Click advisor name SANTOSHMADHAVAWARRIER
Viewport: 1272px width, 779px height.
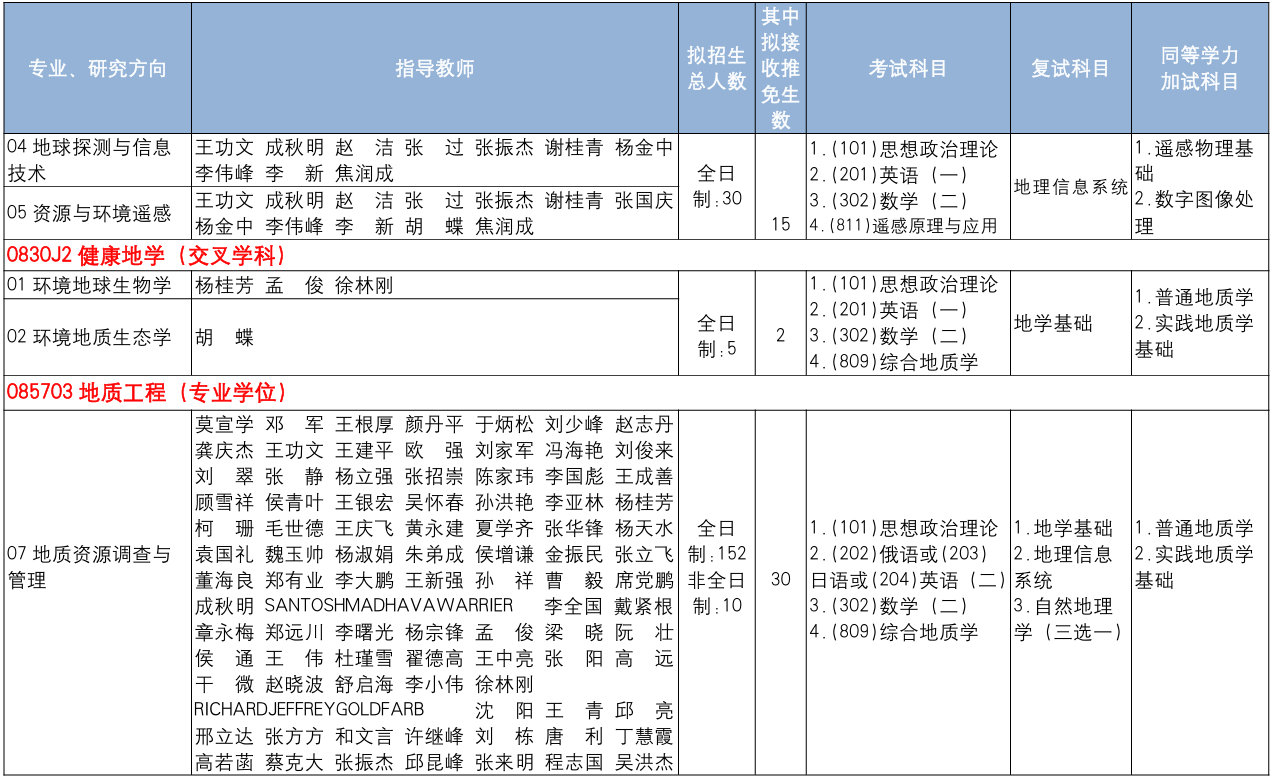tap(389, 606)
